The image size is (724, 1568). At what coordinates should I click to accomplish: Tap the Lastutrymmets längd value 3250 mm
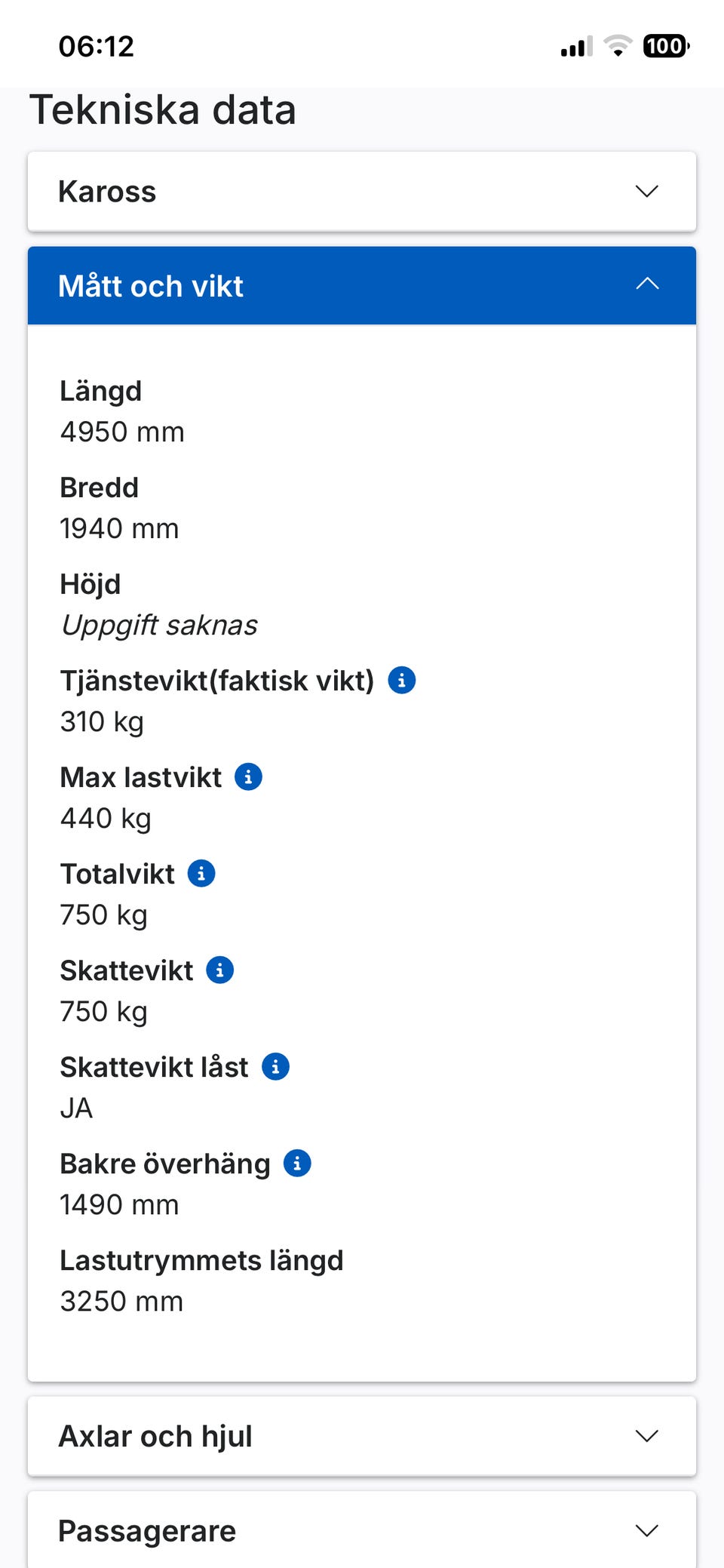click(x=121, y=1302)
